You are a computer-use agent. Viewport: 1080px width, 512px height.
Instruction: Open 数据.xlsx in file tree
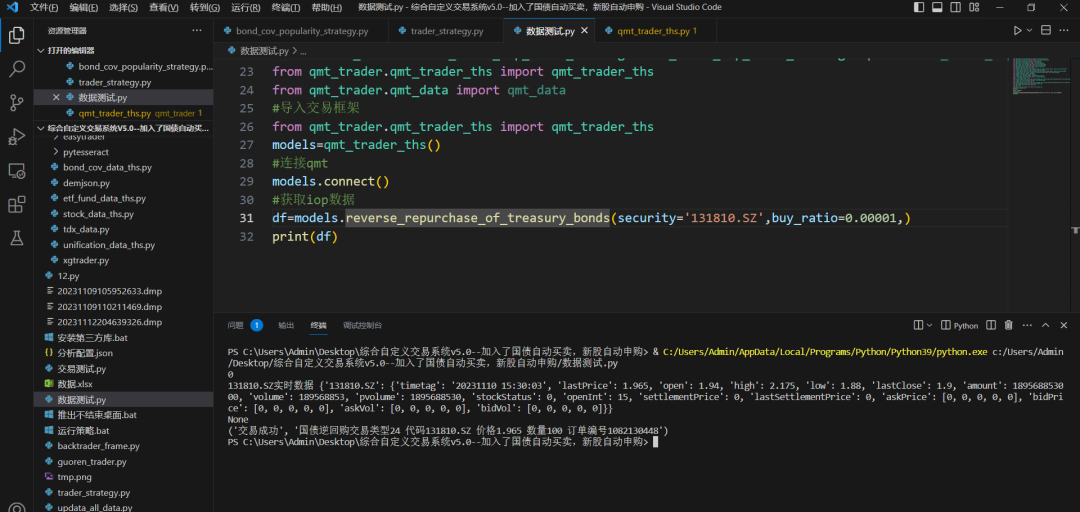pyautogui.click(x=74, y=384)
